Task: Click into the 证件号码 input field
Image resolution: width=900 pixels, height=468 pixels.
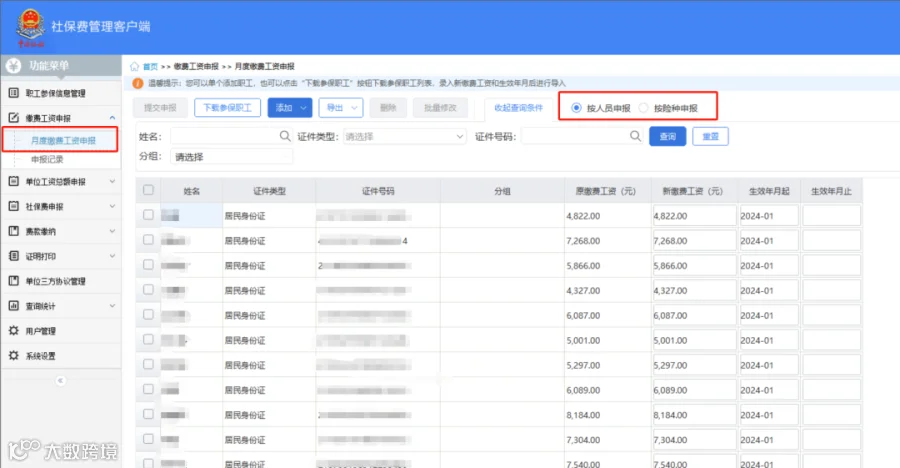Action: click(x=581, y=137)
